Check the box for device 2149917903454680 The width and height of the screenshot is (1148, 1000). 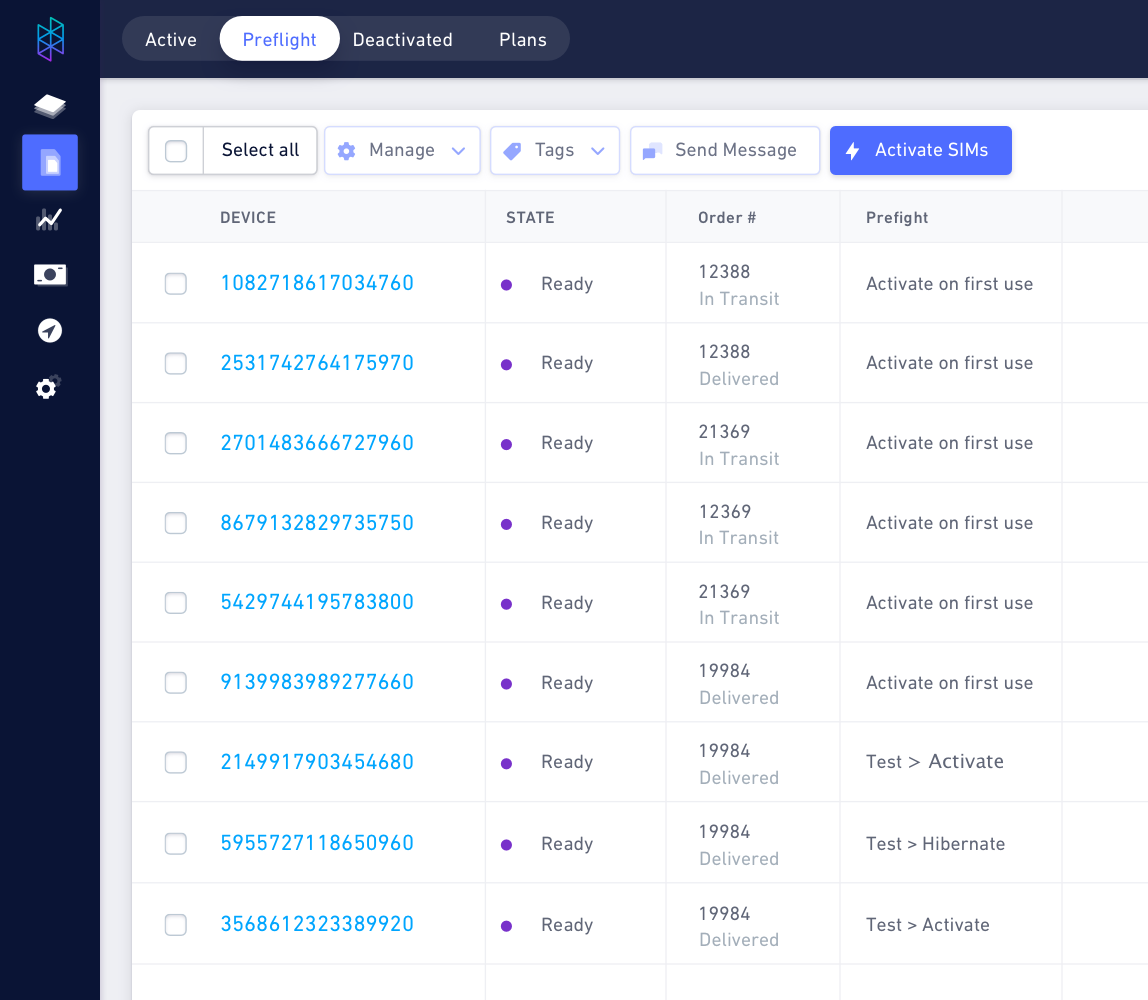(176, 762)
